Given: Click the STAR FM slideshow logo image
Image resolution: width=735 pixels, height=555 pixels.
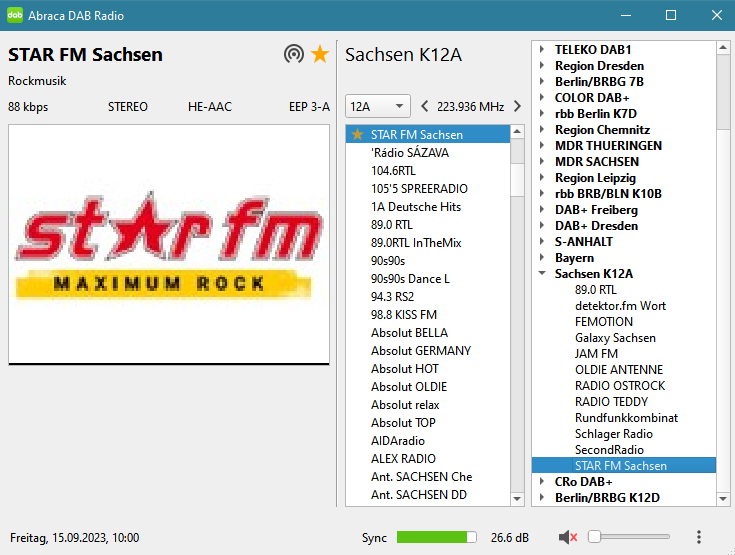Looking at the screenshot, I should tap(169, 244).
